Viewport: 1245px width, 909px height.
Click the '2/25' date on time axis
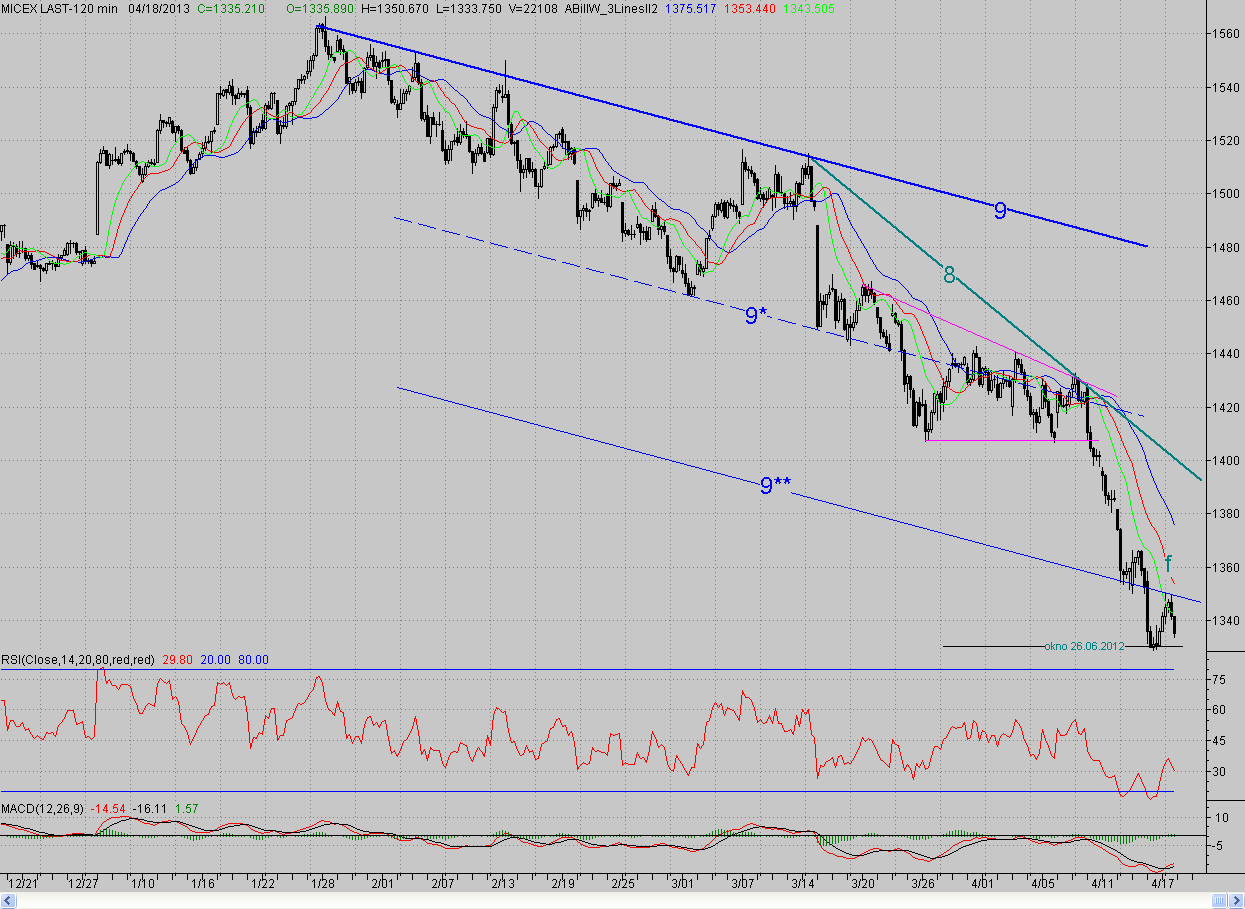click(x=623, y=883)
